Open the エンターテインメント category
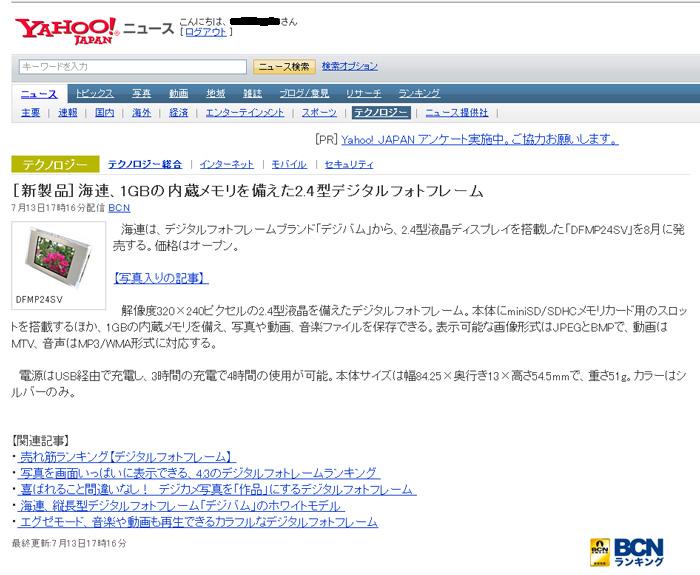The width and height of the screenshot is (700, 575). point(245,113)
